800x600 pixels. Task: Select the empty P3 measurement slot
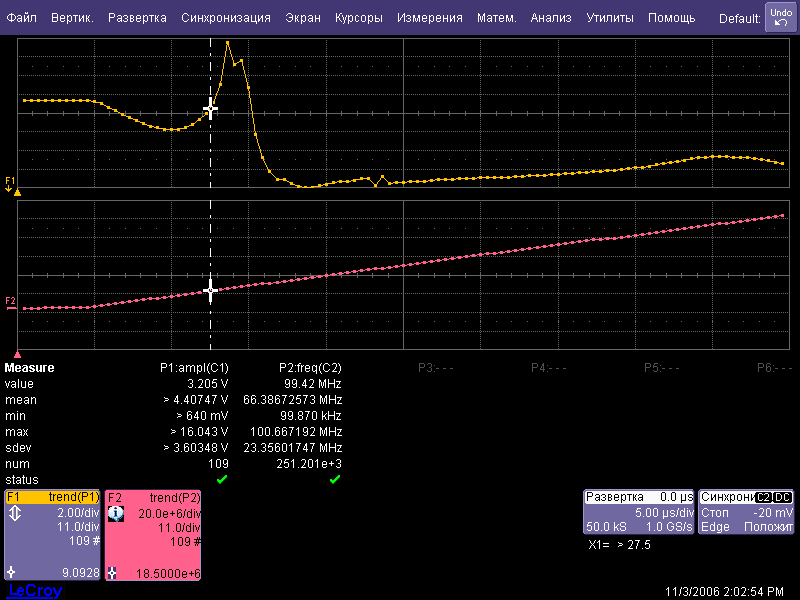(x=435, y=367)
